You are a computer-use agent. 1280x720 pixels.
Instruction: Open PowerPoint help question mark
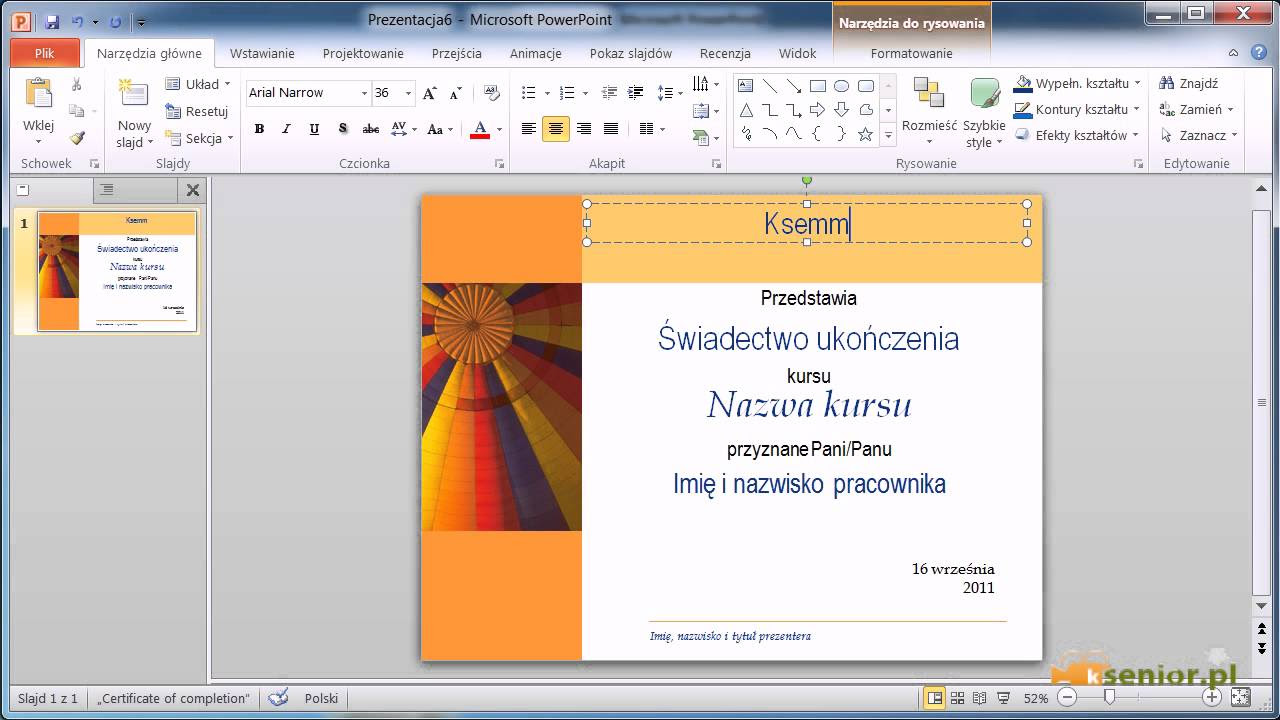1260,53
